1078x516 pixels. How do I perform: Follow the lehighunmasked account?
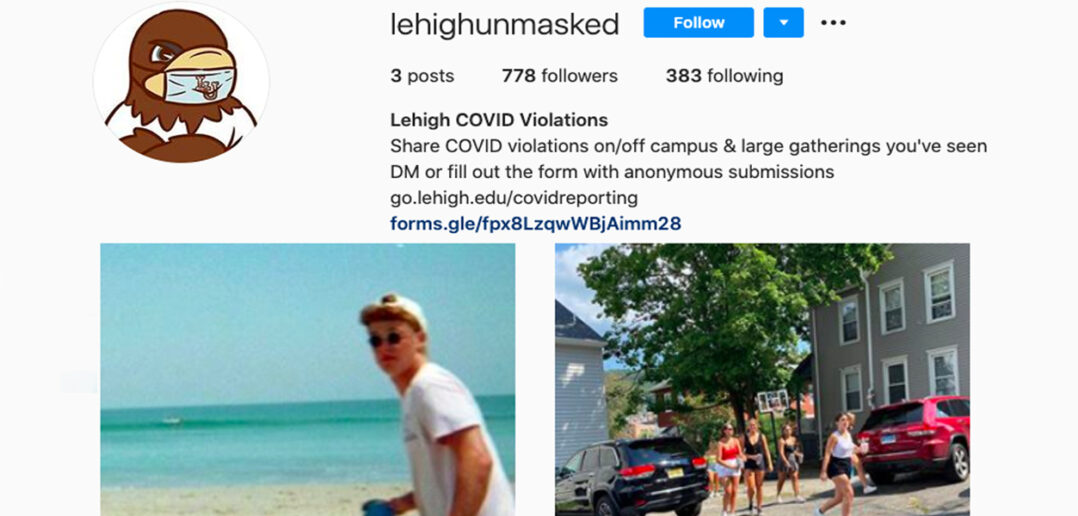(698, 23)
